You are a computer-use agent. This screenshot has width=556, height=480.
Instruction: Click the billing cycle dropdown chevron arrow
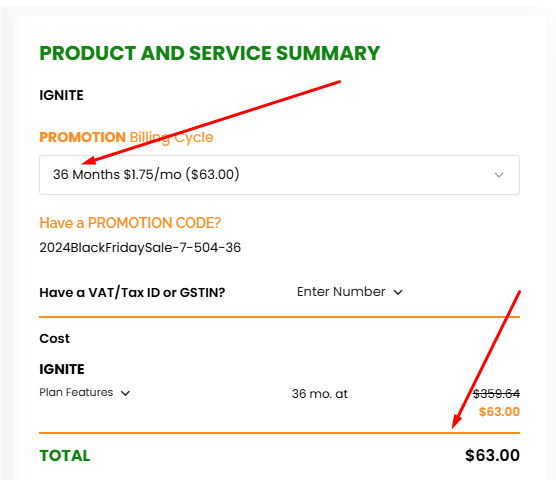[x=499, y=175]
